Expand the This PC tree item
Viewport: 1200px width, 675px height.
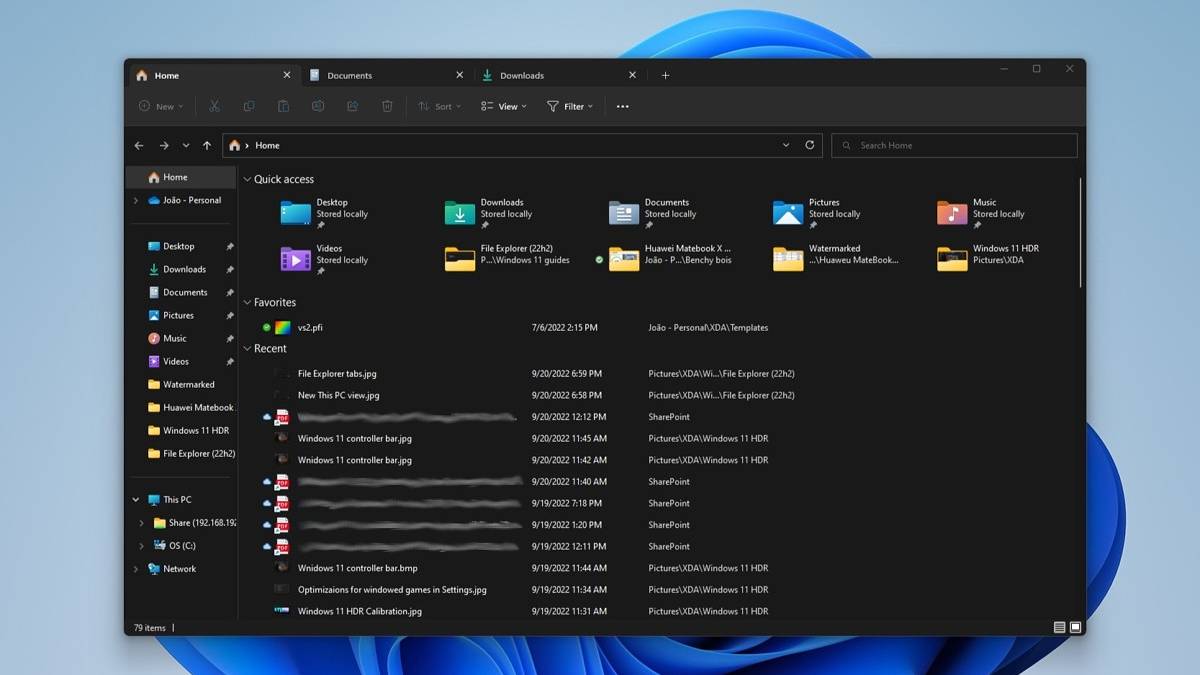click(135, 499)
